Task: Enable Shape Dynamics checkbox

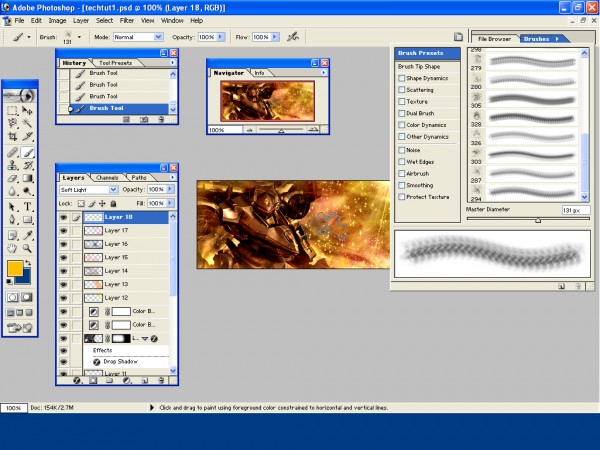Action: (401, 78)
